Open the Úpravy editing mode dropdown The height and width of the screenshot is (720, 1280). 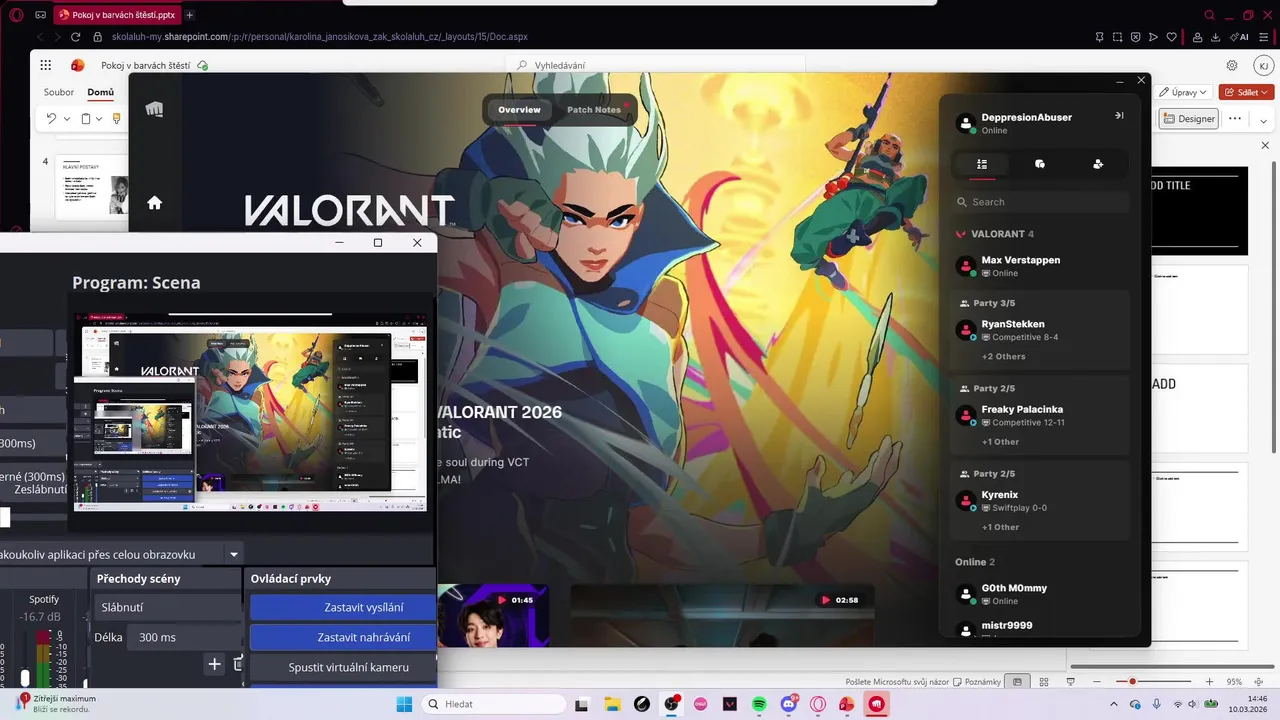(1185, 92)
